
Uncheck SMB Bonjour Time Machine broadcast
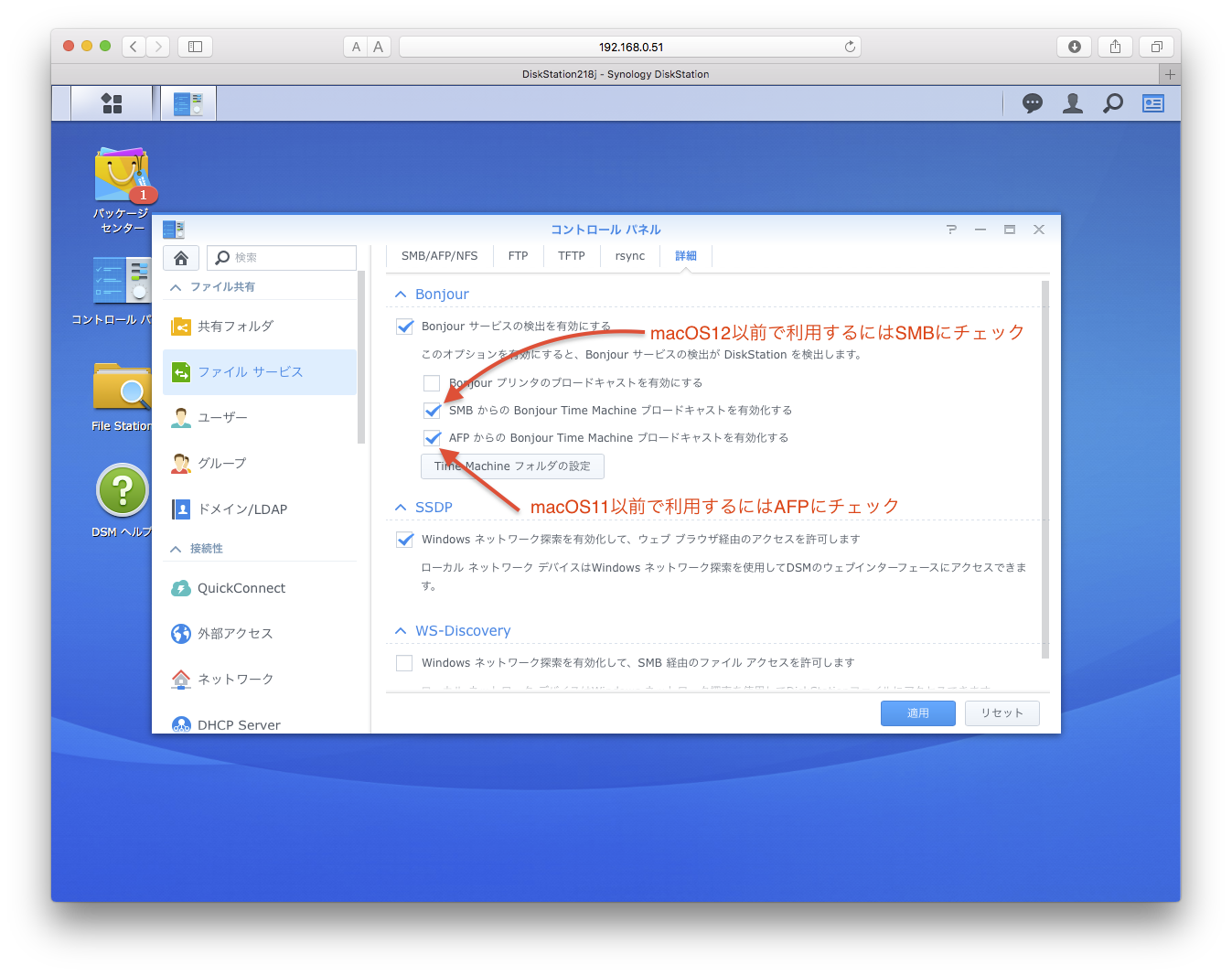[x=432, y=411]
